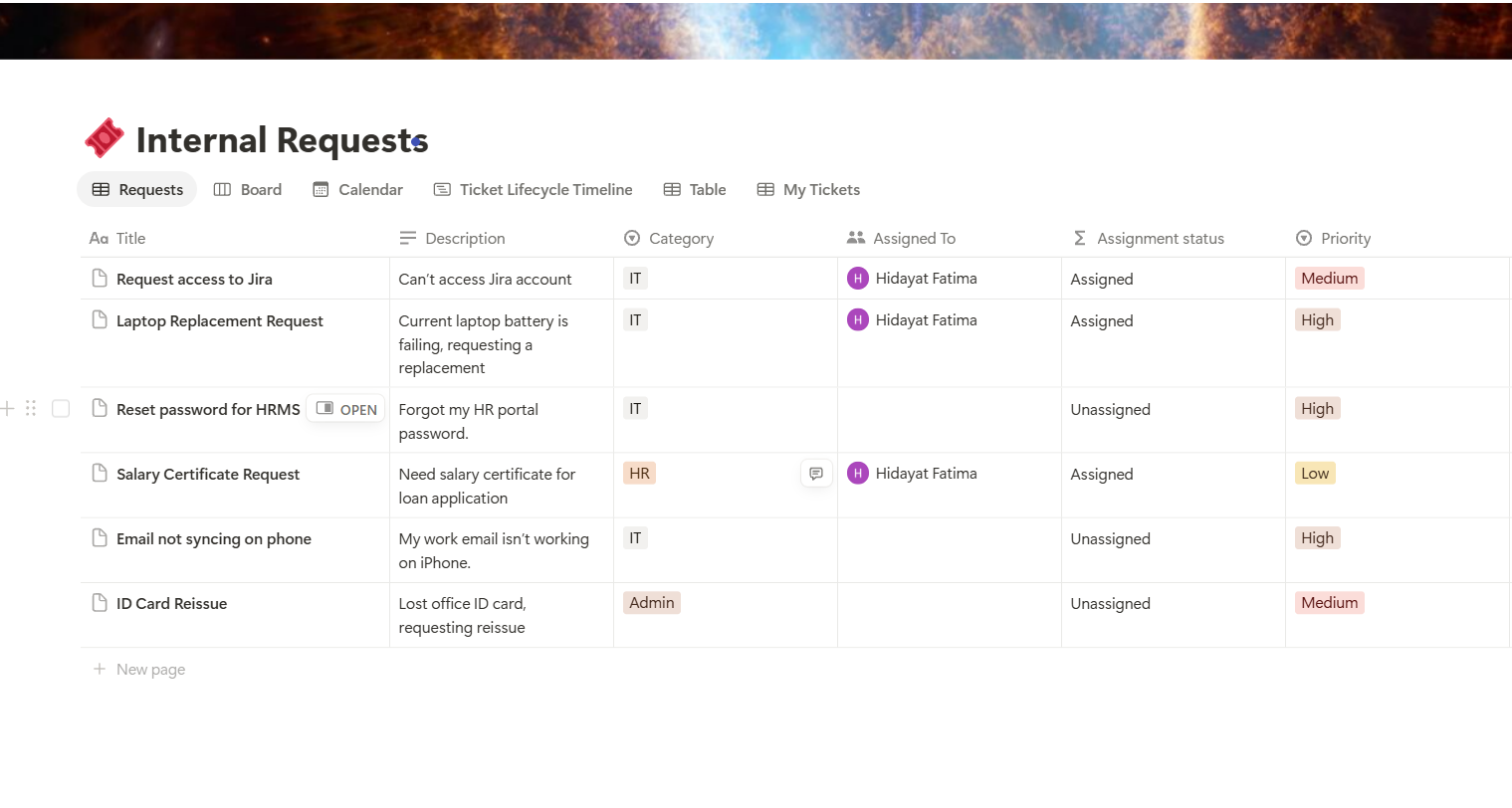The image size is (1512, 808).
Task: Select the Aa icon on the Title column
Action: tap(98, 238)
